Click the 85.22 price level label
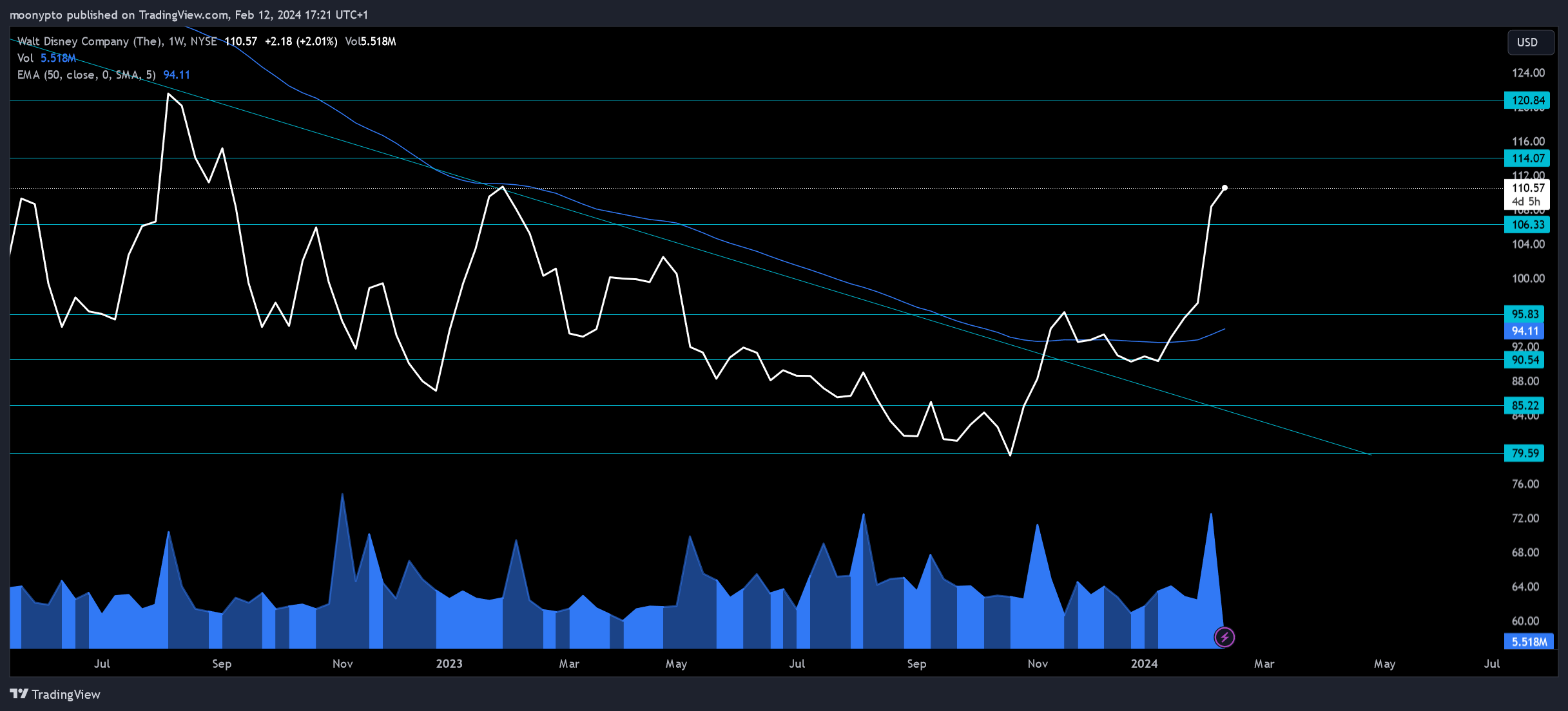1568x711 pixels. (1524, 406)
